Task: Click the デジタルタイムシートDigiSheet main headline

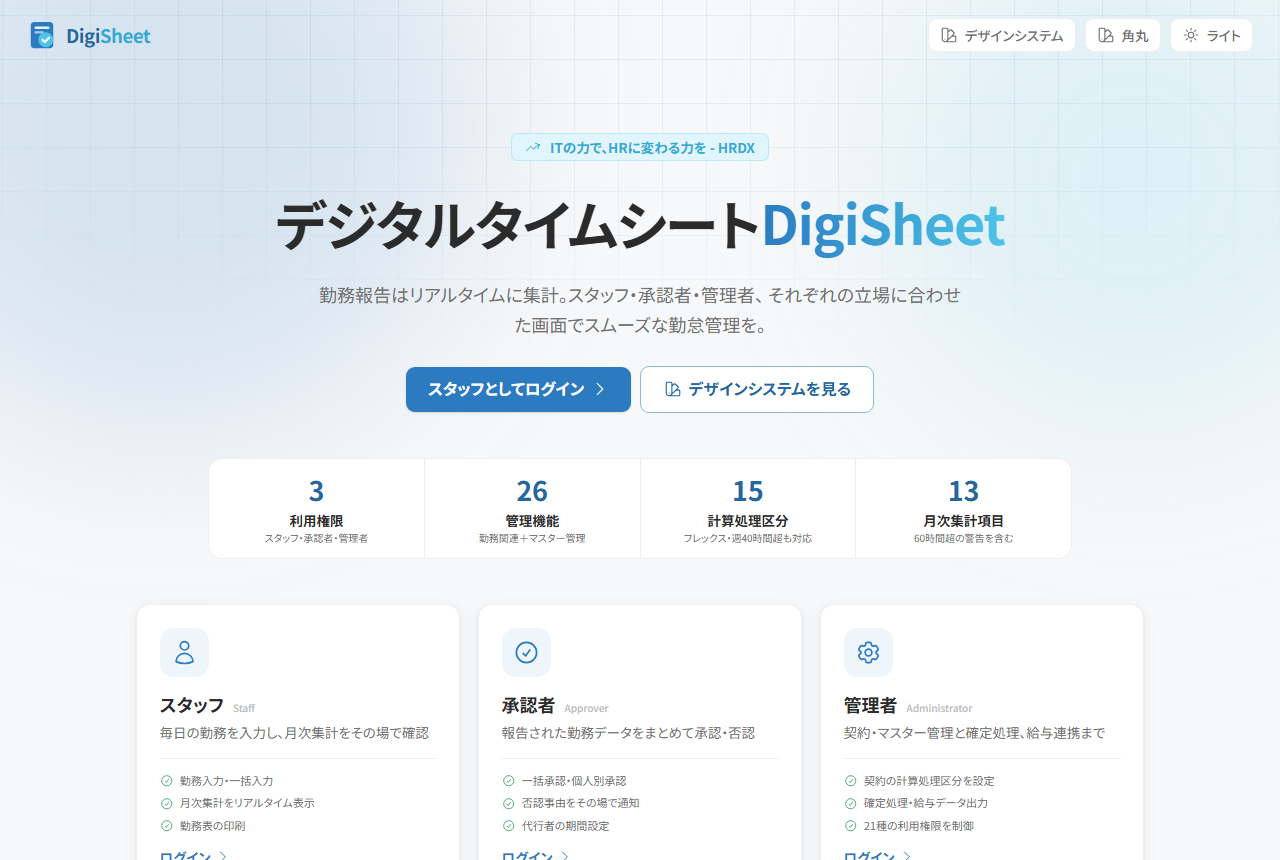Action: tap(640, 226)
